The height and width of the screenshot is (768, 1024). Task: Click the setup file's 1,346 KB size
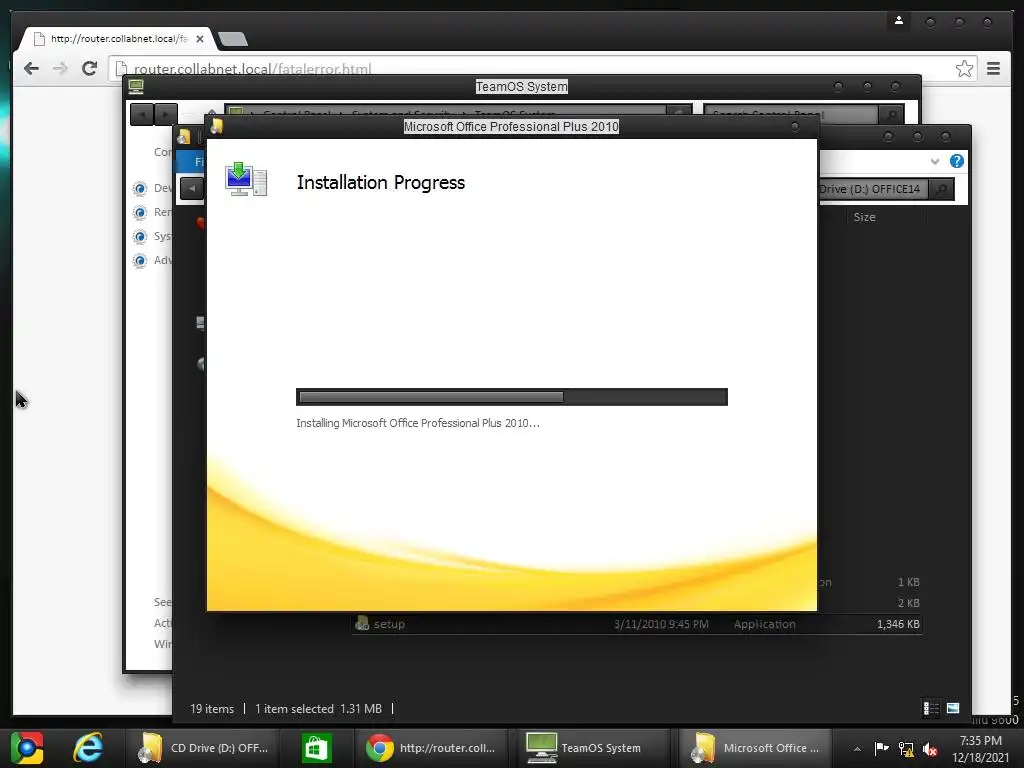pyautogui.click(x=898, y=624)
